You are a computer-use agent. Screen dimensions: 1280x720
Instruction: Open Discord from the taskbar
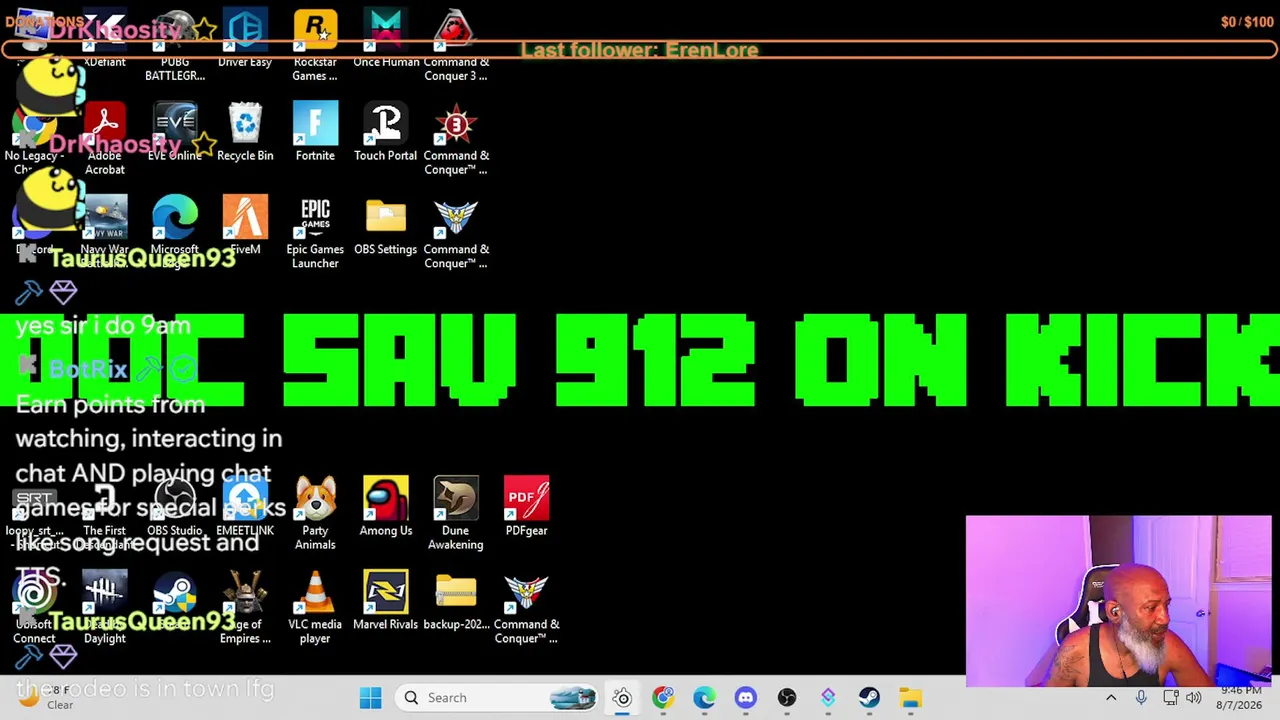click(x=746, y=698)
